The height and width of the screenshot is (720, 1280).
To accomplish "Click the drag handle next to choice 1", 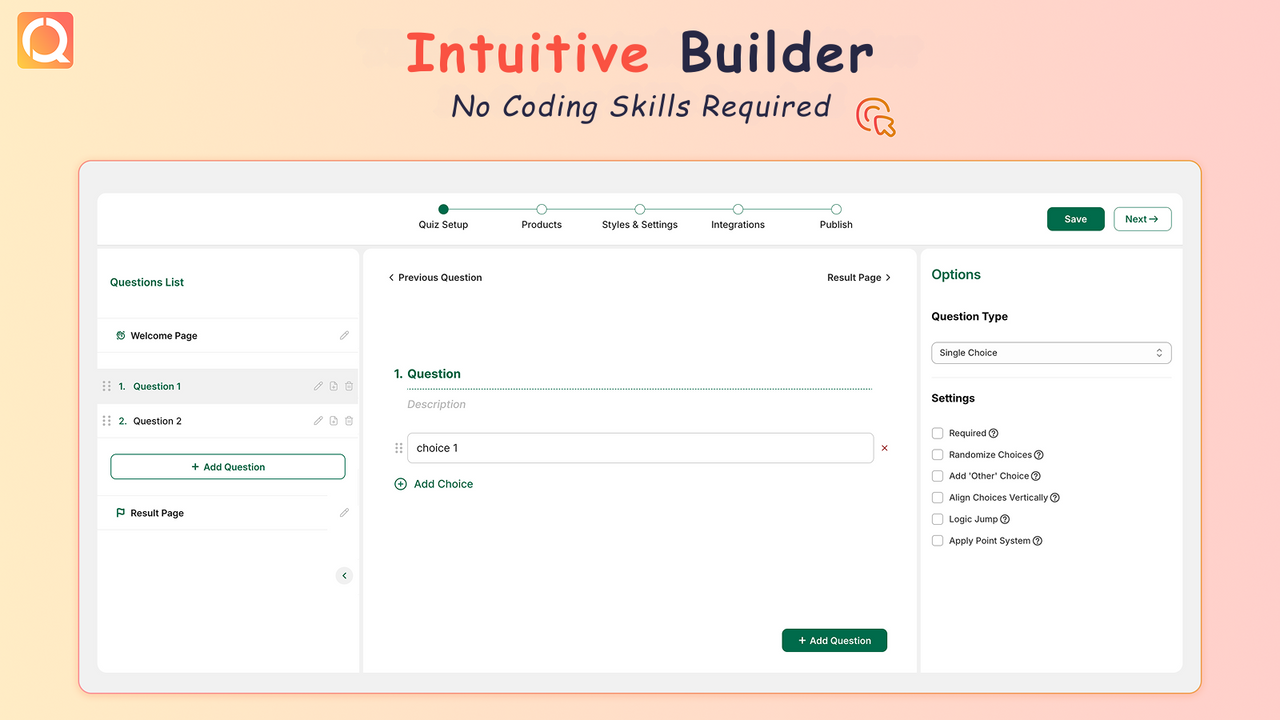I will pos(399,448).
